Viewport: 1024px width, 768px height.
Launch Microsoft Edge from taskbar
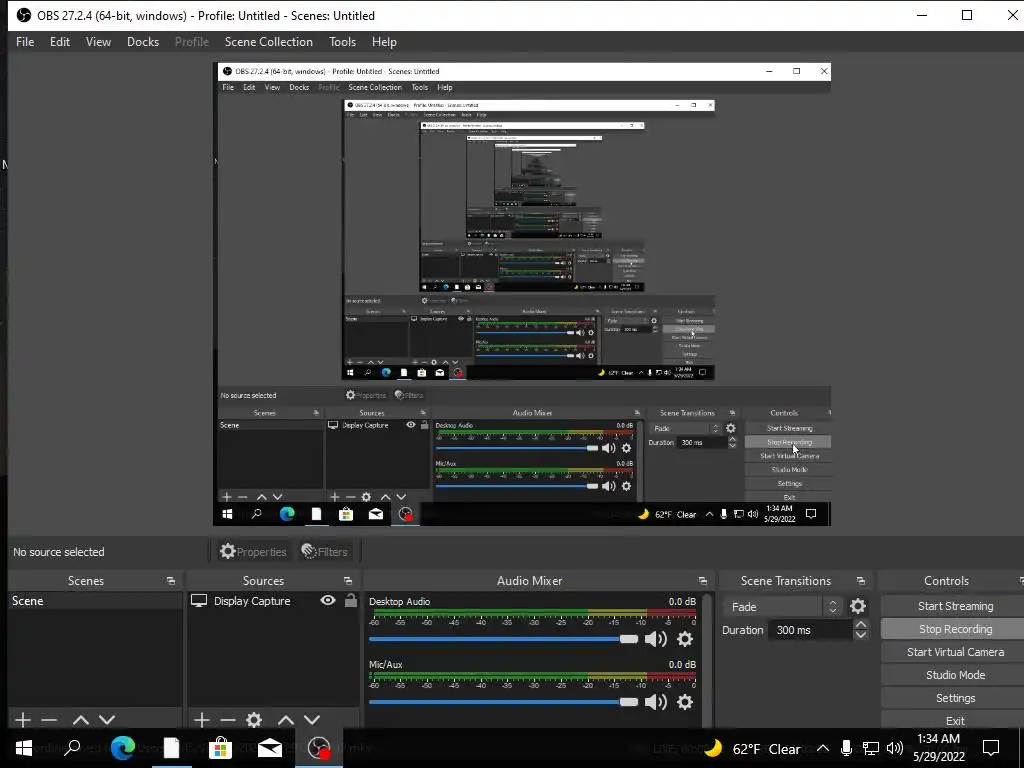pos(122,748)
